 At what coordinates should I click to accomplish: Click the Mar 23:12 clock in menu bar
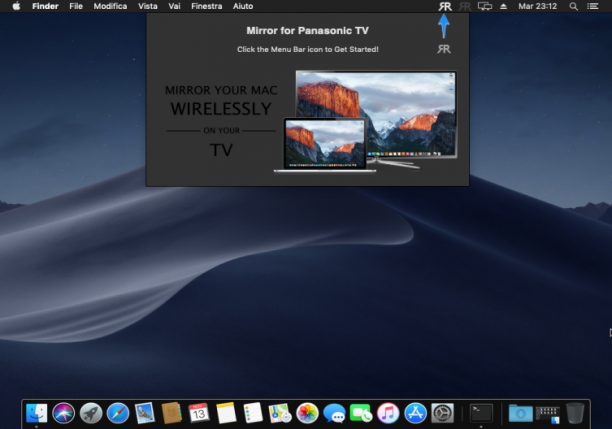(537, 6)
